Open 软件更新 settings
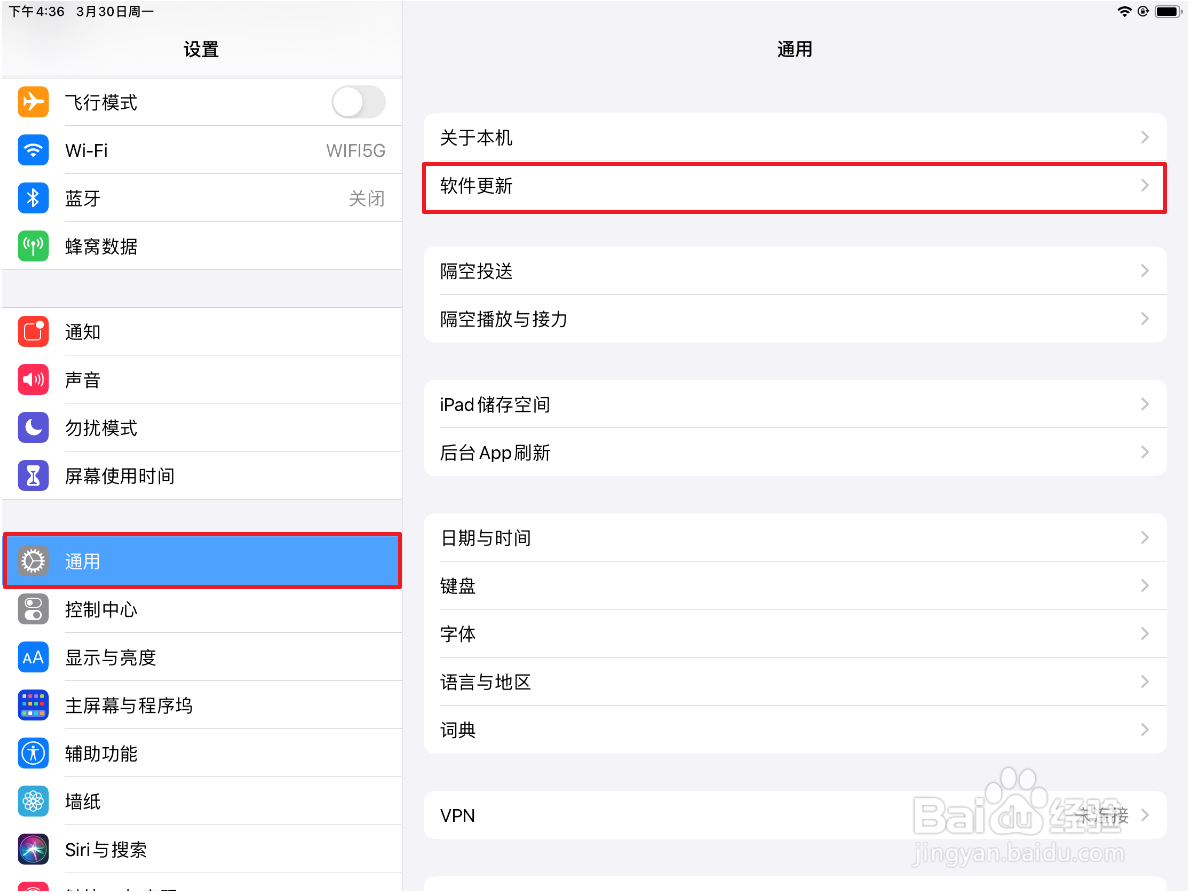Image resolution: width=1189 pixels, height=894 pixels. [794, 186]
